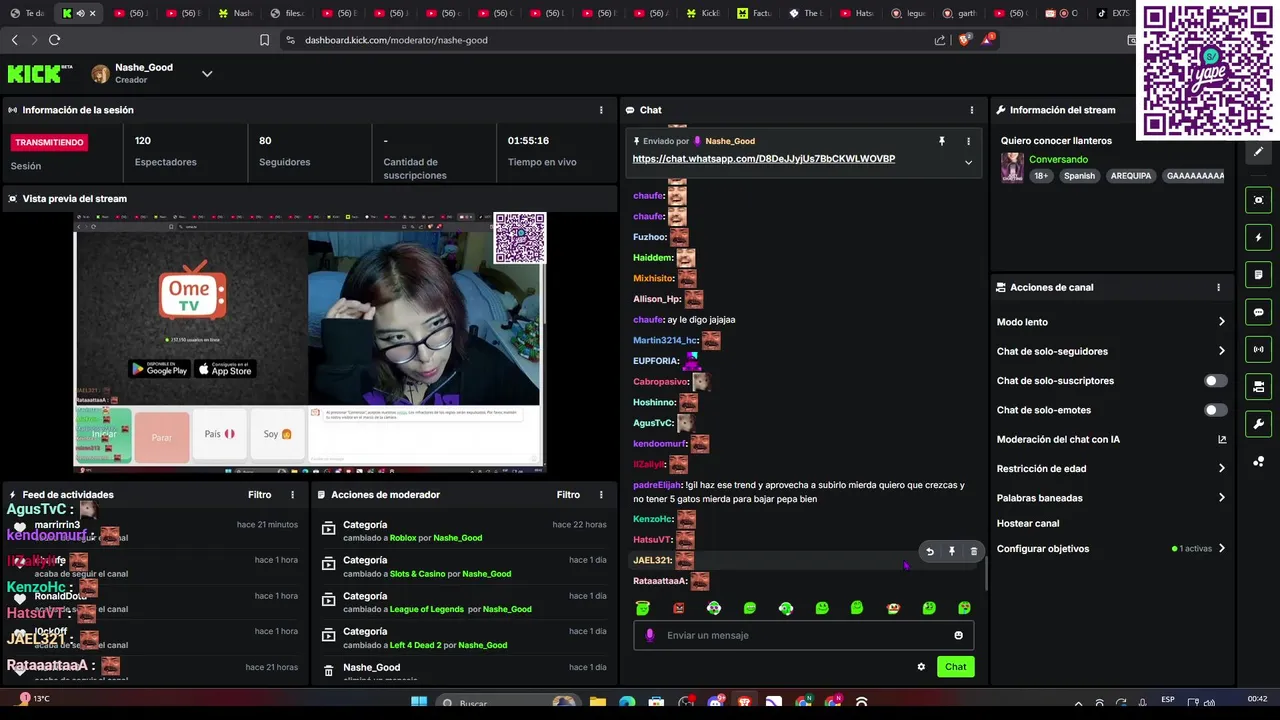The width and height of the screenshot is (1280, 720).
Task: Switch to the Kick browser tab
Action: [x=78, y=13]
